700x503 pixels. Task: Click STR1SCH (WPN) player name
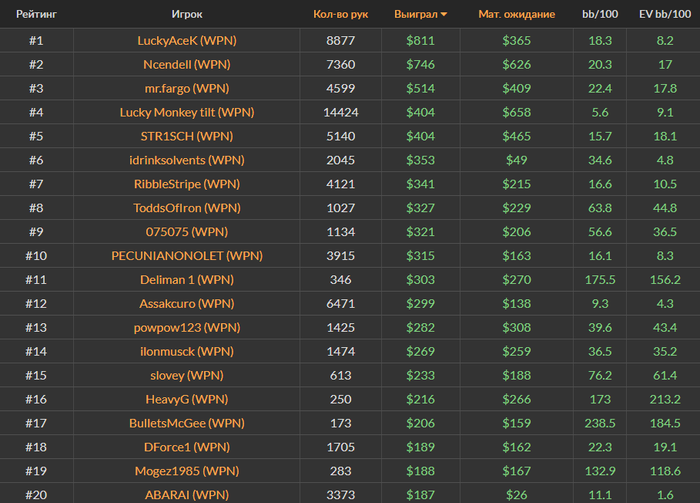pos(187,136)
